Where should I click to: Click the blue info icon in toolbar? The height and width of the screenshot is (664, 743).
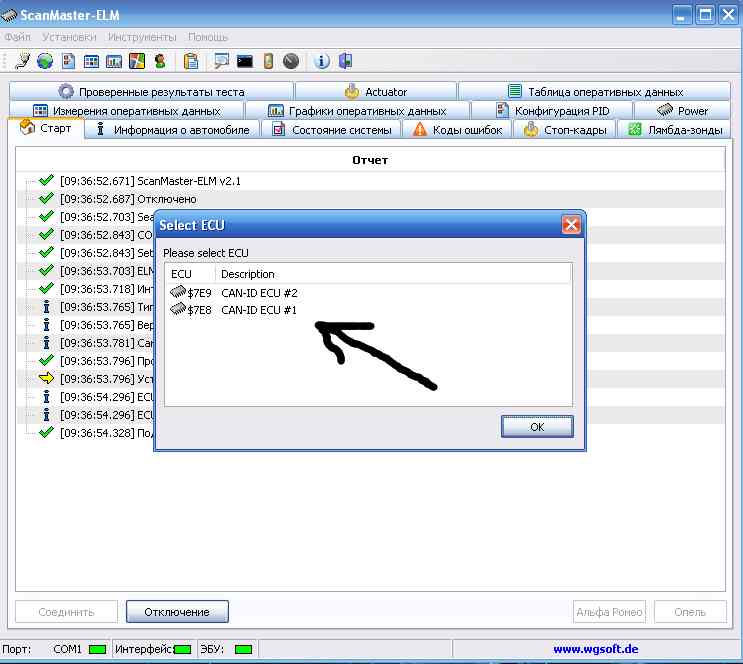click(x=322, y=61)
